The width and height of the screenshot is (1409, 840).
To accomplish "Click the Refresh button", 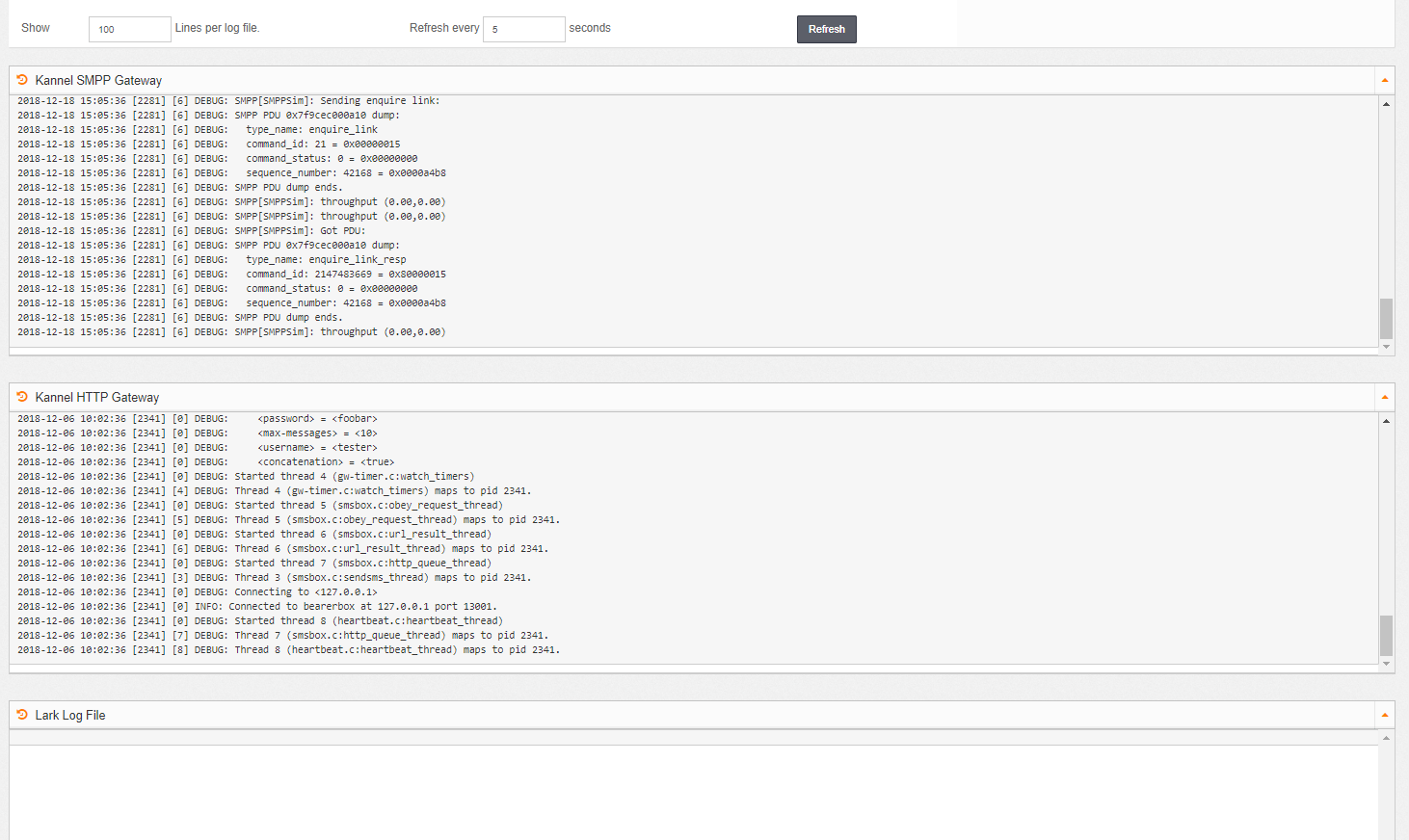I will (827, 29).
